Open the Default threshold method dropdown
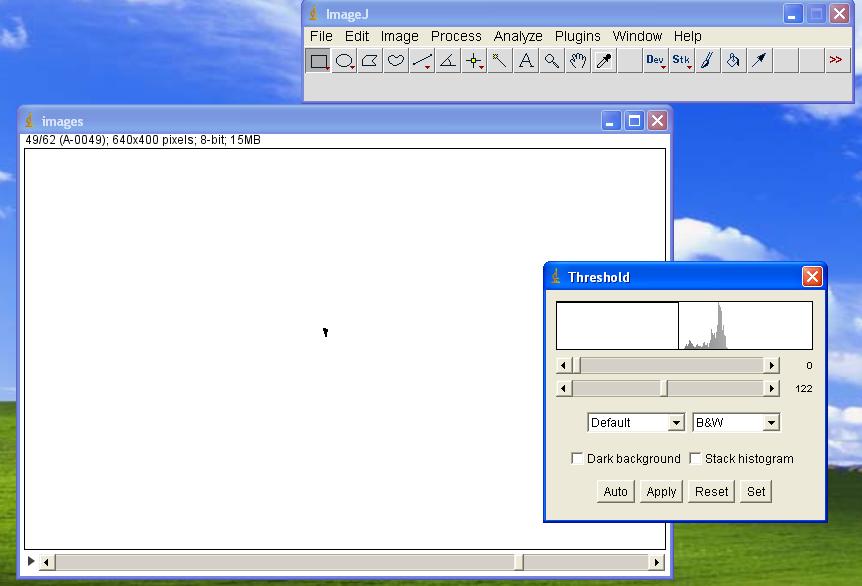Image resolution: width=862 pixels, height=586 pixels. point(636,423)
